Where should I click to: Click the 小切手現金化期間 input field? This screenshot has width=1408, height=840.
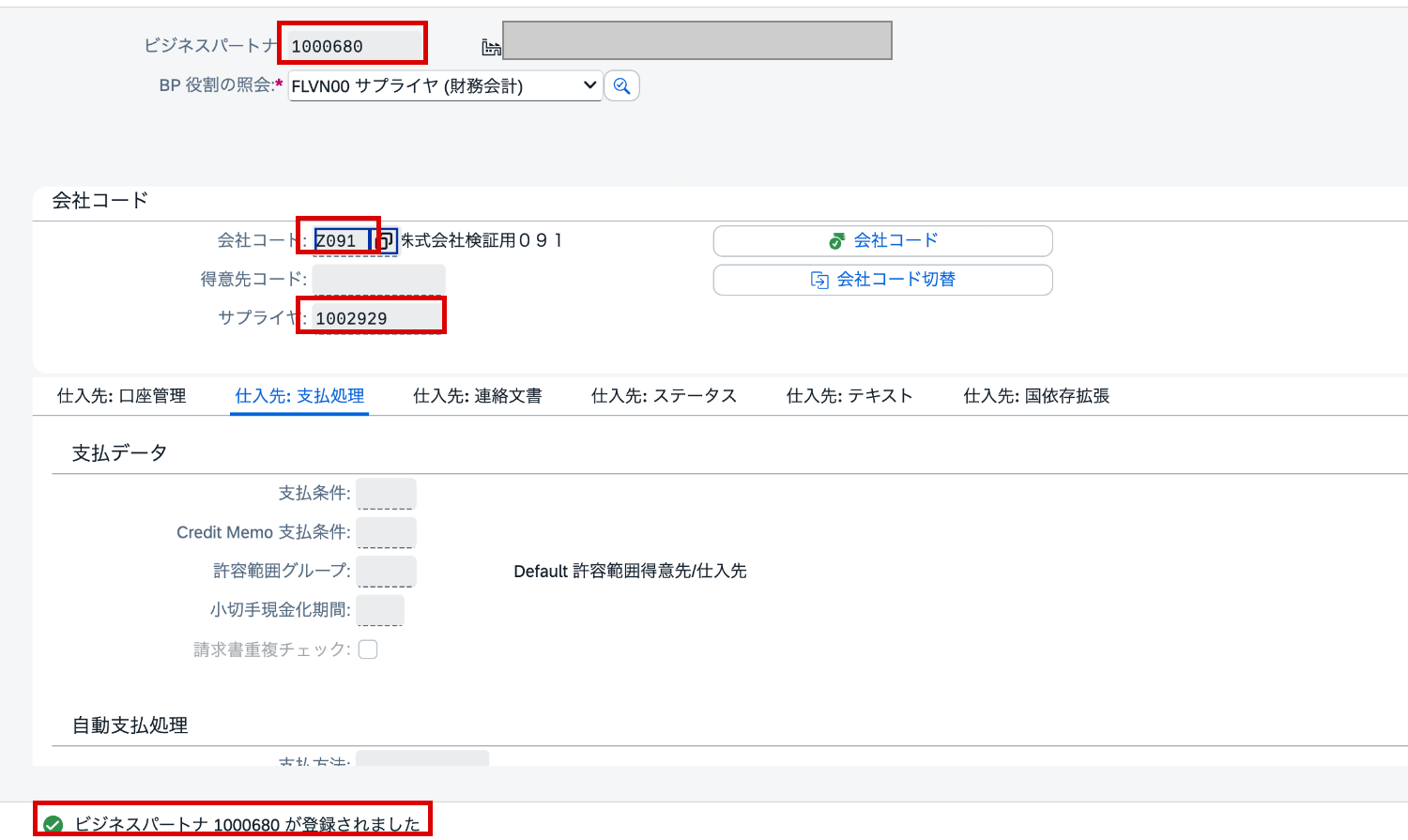point(380,610)
